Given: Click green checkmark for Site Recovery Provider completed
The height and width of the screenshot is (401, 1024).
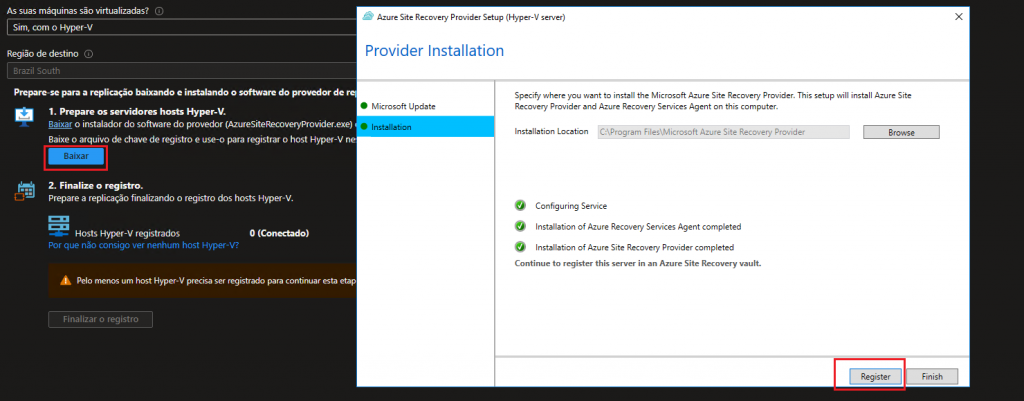Looking at the screenshot, I should pyautogui.click(x=520, y=246).
